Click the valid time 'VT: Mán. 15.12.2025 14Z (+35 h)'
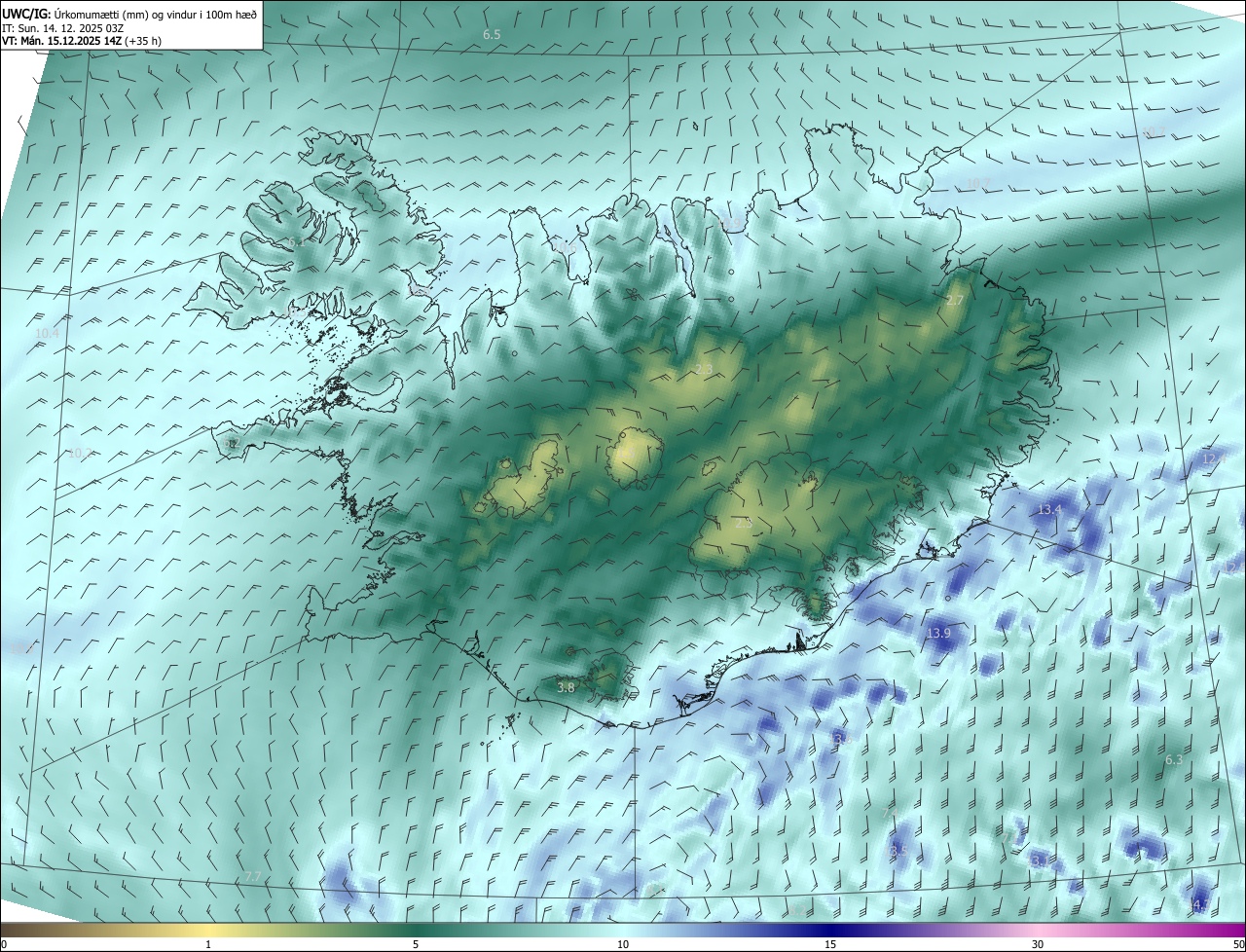The width and height of the screenshot is (1246, 952). [x=82, y=41]
